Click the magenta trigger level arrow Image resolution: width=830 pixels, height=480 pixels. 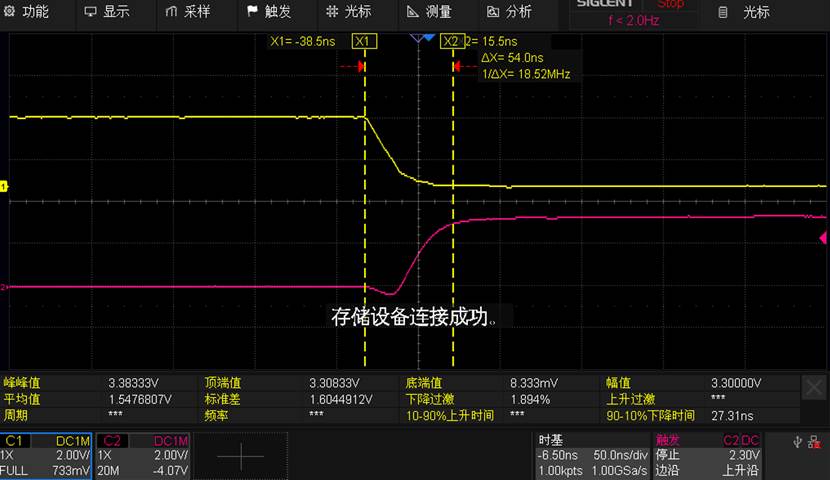[823, 238]
